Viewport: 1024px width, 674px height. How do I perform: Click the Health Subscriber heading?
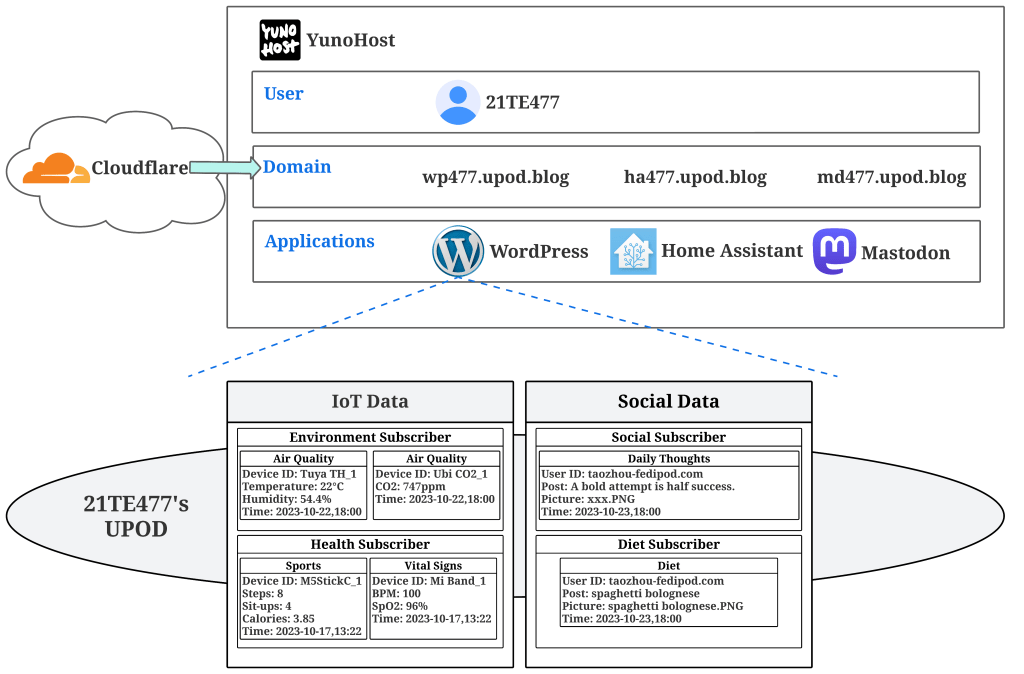370,544
